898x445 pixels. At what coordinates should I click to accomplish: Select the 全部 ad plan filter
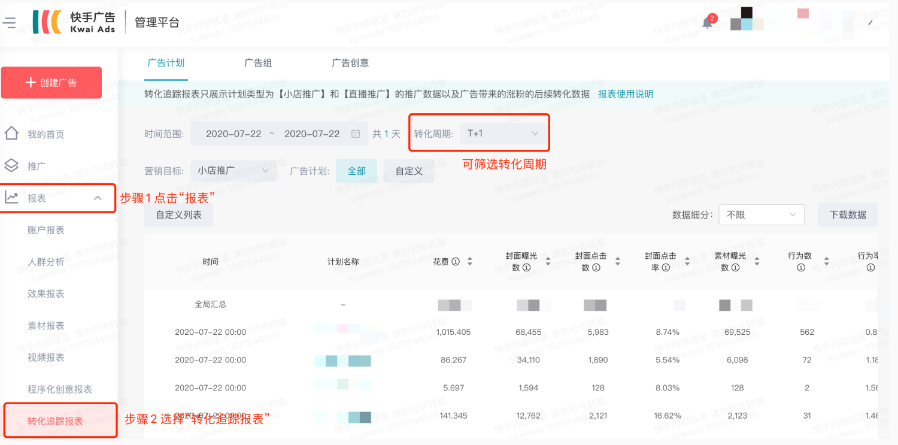pos(356,171)
